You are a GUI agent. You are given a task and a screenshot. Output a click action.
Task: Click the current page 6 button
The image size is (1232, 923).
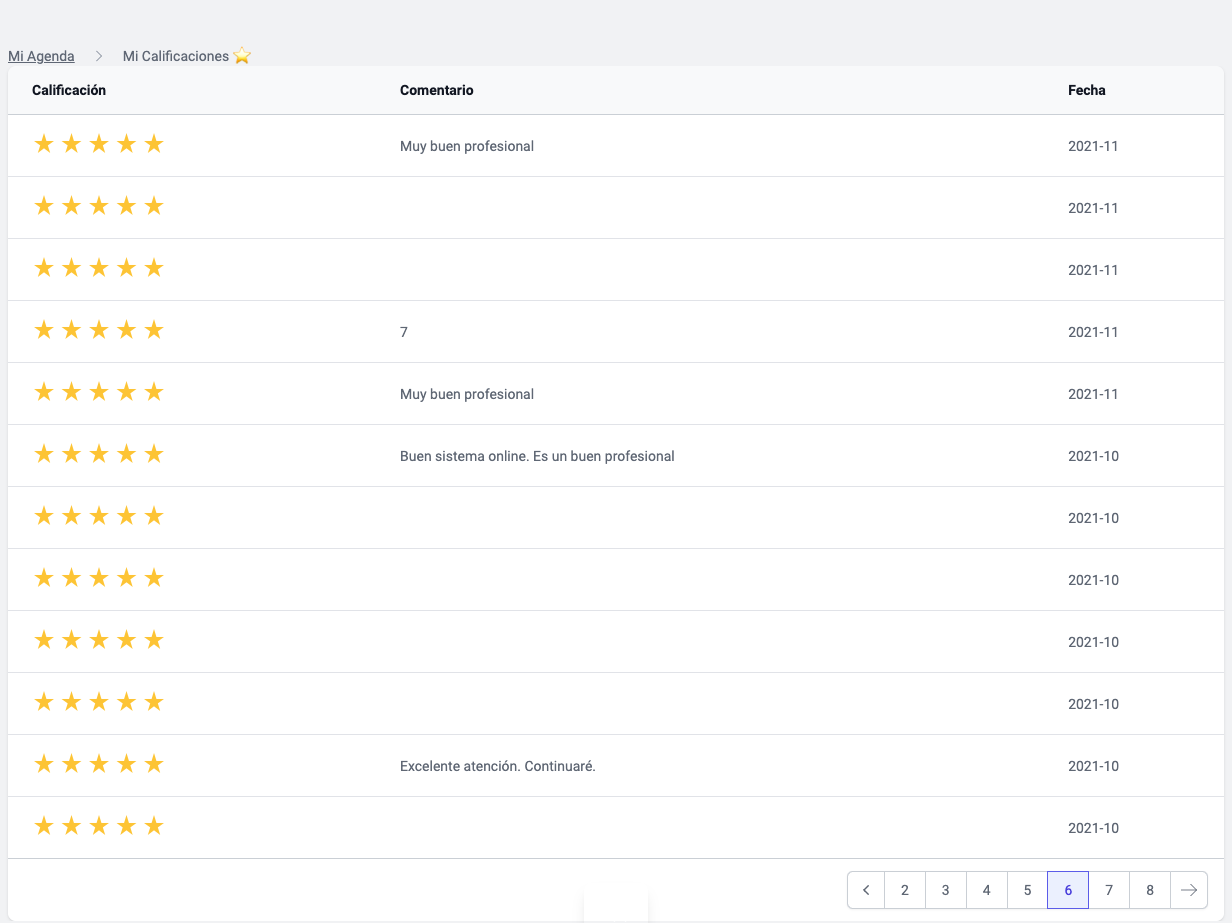1068,890
